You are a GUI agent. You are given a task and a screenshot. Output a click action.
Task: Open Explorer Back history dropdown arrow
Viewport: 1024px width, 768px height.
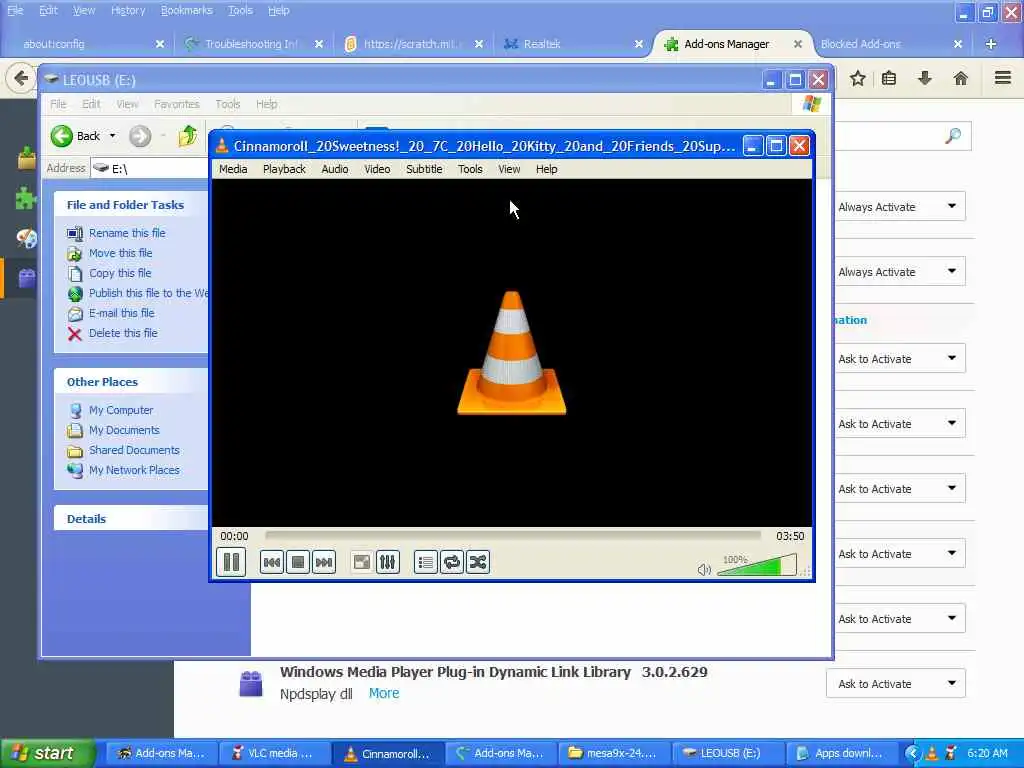coord(112,136)
